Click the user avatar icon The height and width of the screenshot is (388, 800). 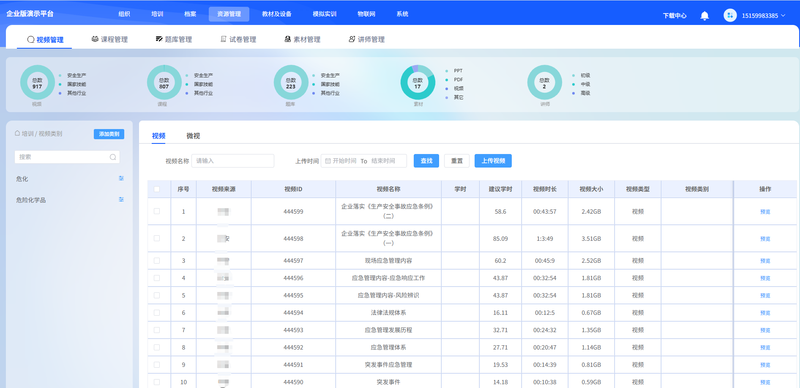click(730, 15)
